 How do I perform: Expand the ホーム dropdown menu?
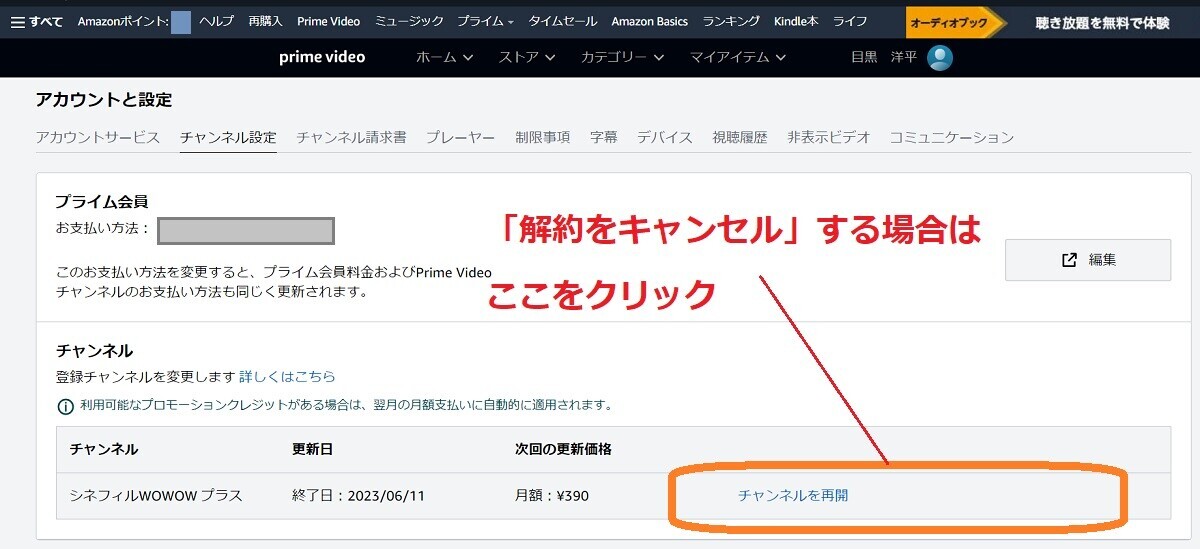pos(444,58)
